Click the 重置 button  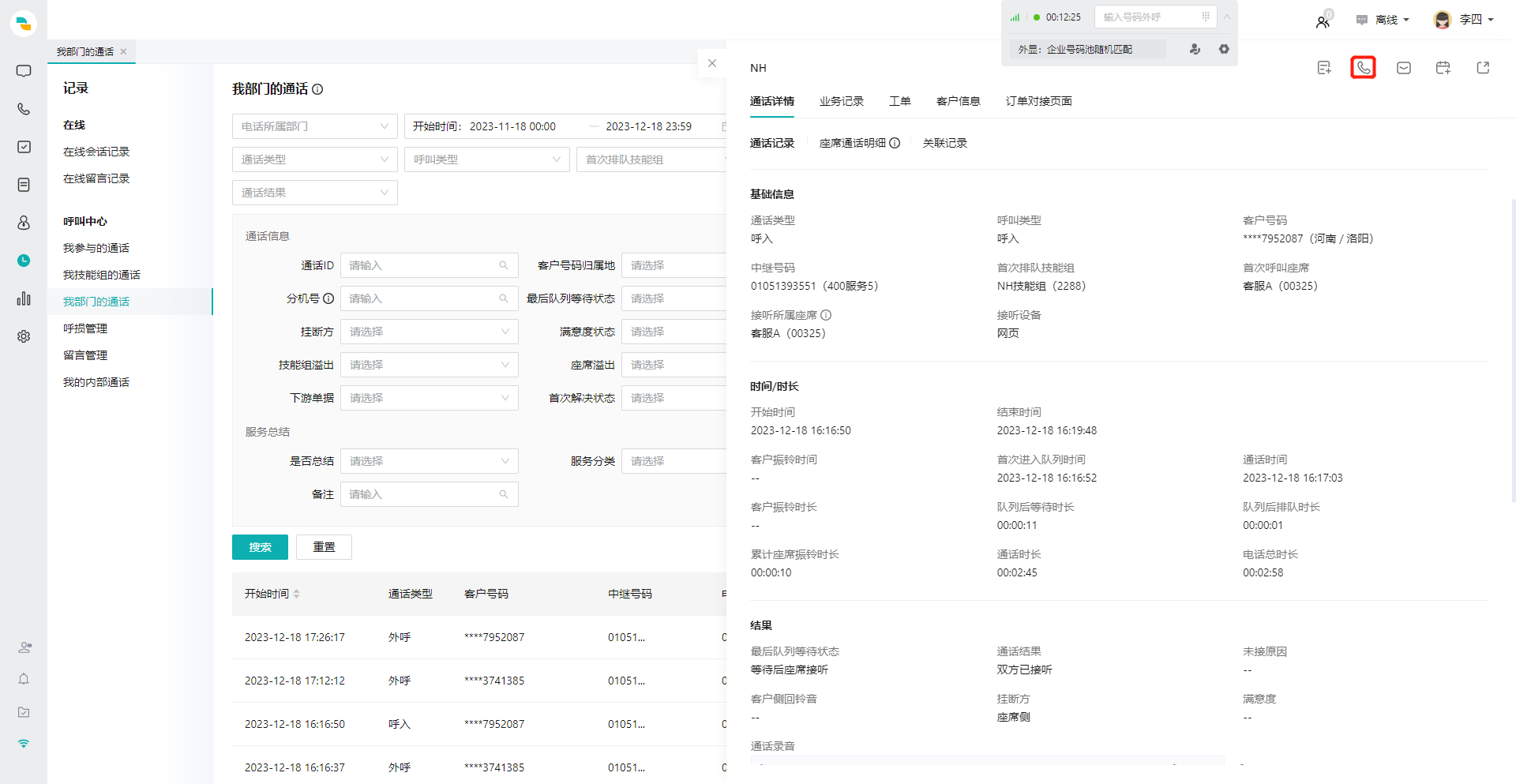coord(324,547)
